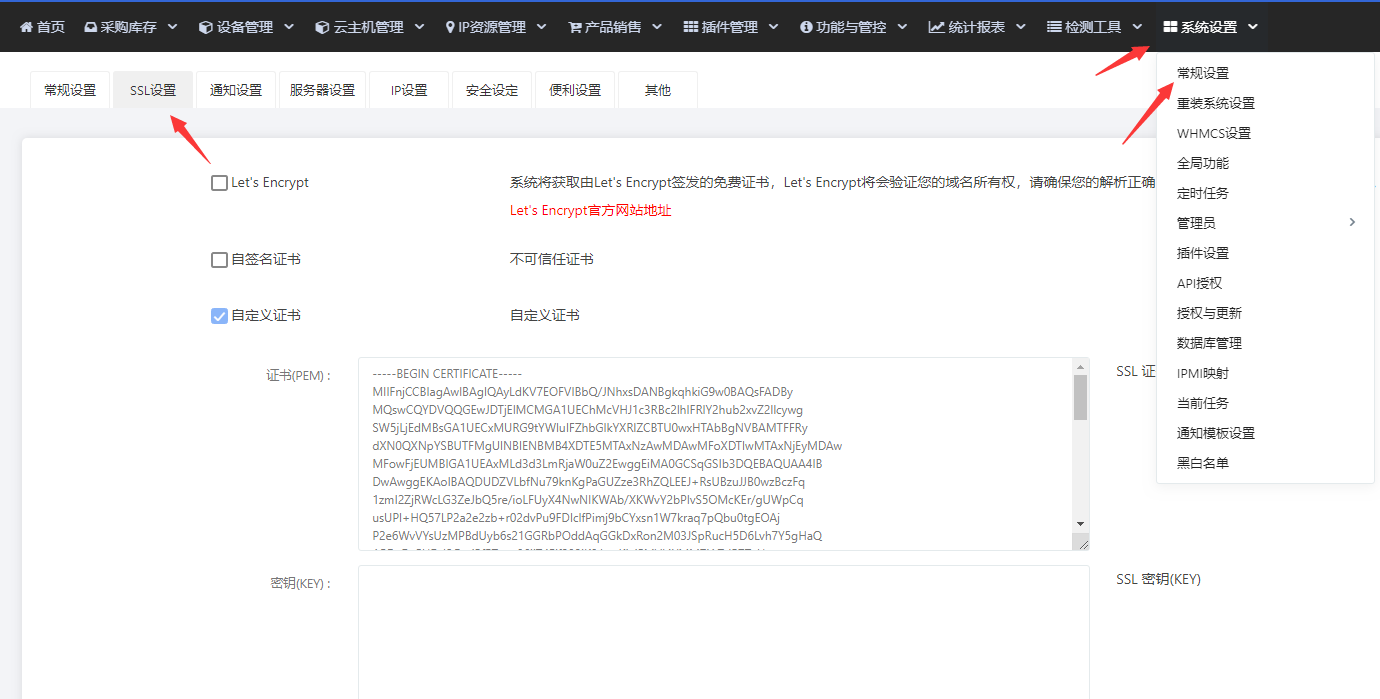
Task: Click the info circle icon of 功能与管控
Action: (806, 27)
